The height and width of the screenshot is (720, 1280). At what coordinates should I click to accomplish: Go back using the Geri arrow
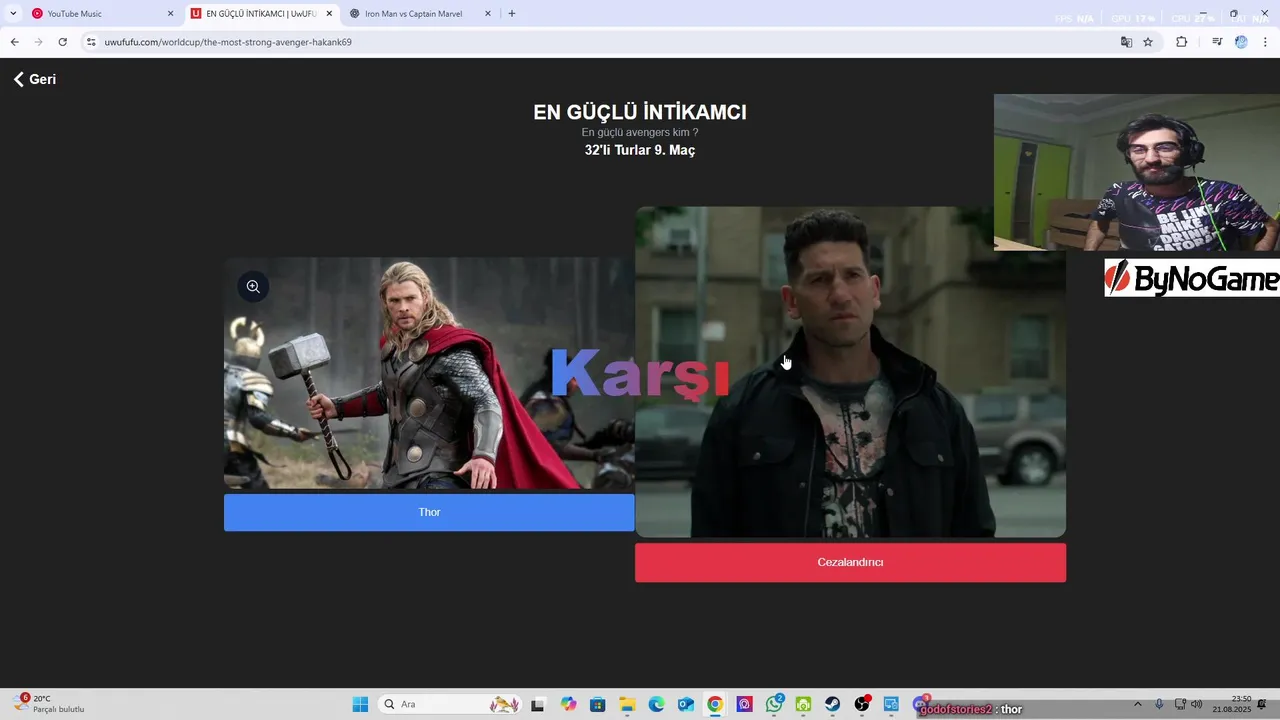pos(34,79)
